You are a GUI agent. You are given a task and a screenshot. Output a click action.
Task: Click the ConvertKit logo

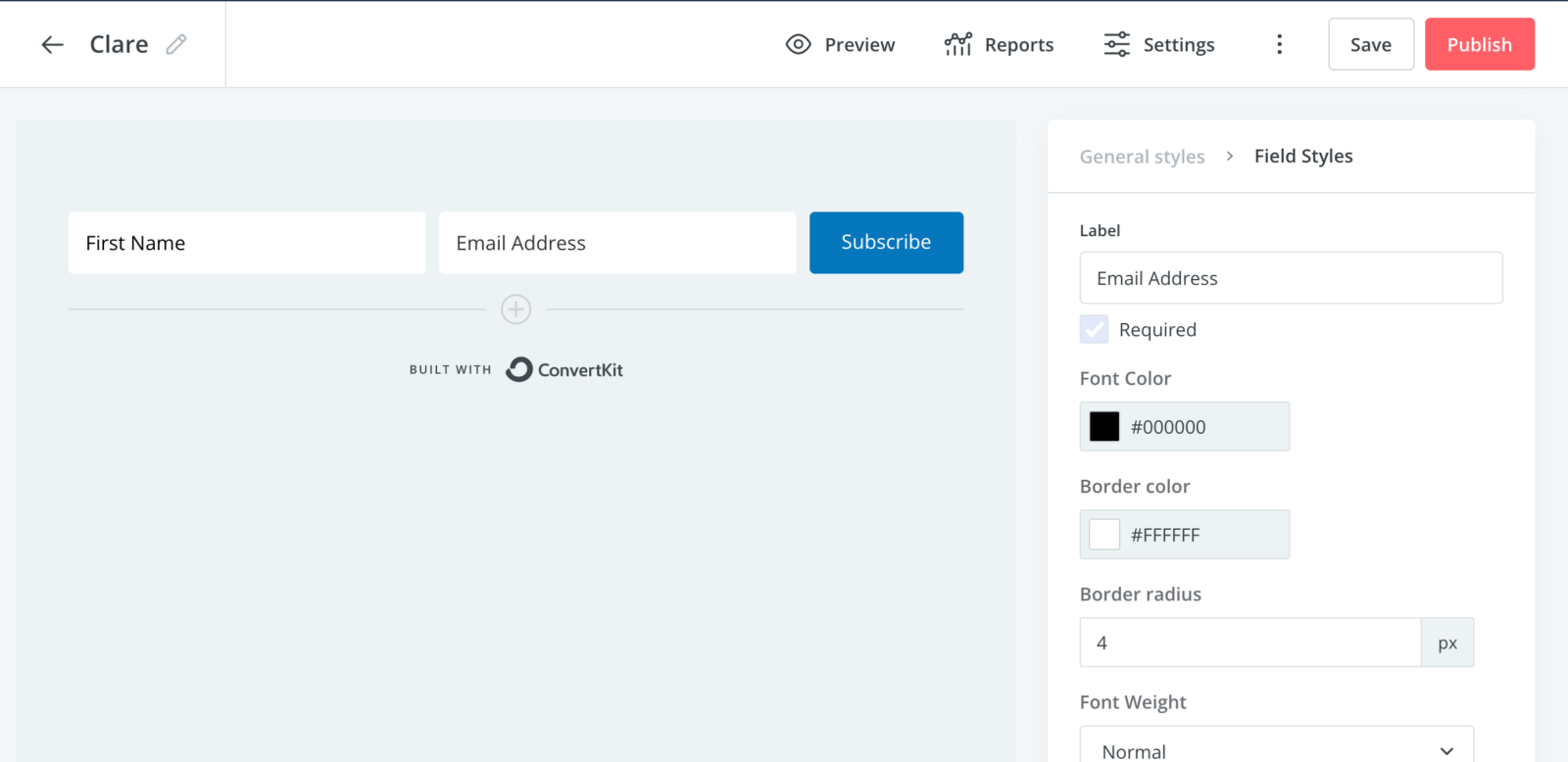tap(564, 369)
